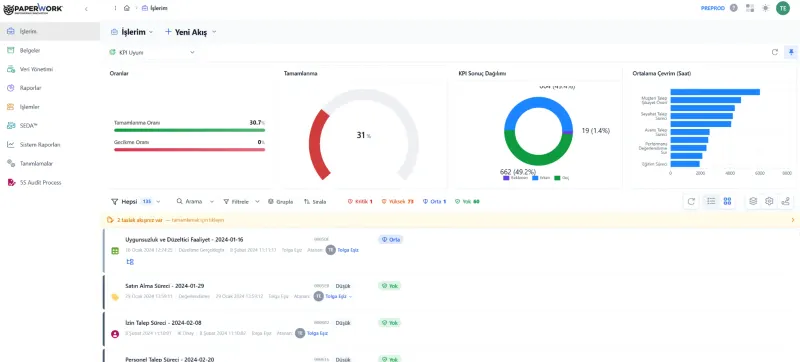This screenshot has width=800, height=362.
Task: Collapse the sidebar with the chevron arrow
Action: pos(86,9)
